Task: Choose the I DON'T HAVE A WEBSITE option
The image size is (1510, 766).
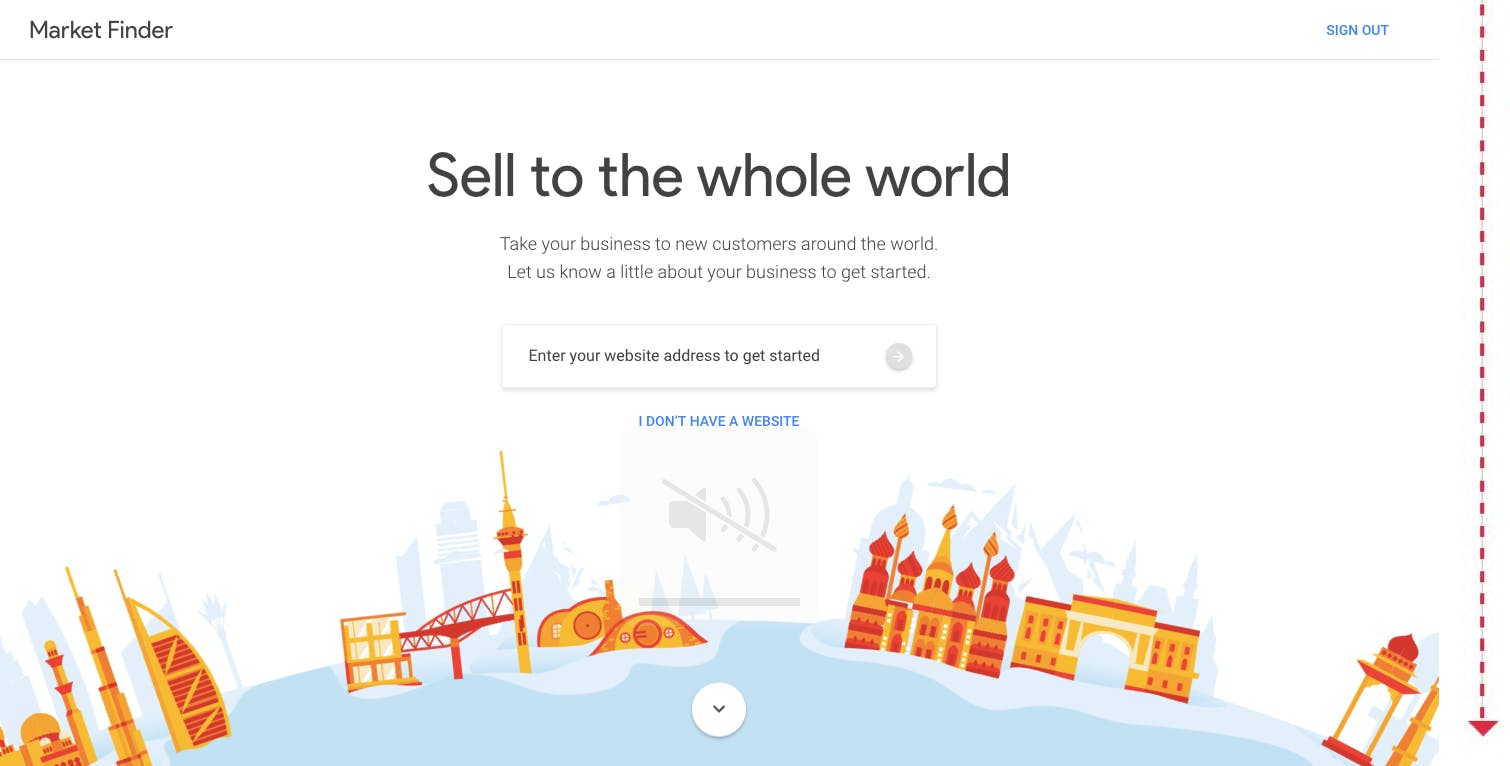Action: pos(719,421)
